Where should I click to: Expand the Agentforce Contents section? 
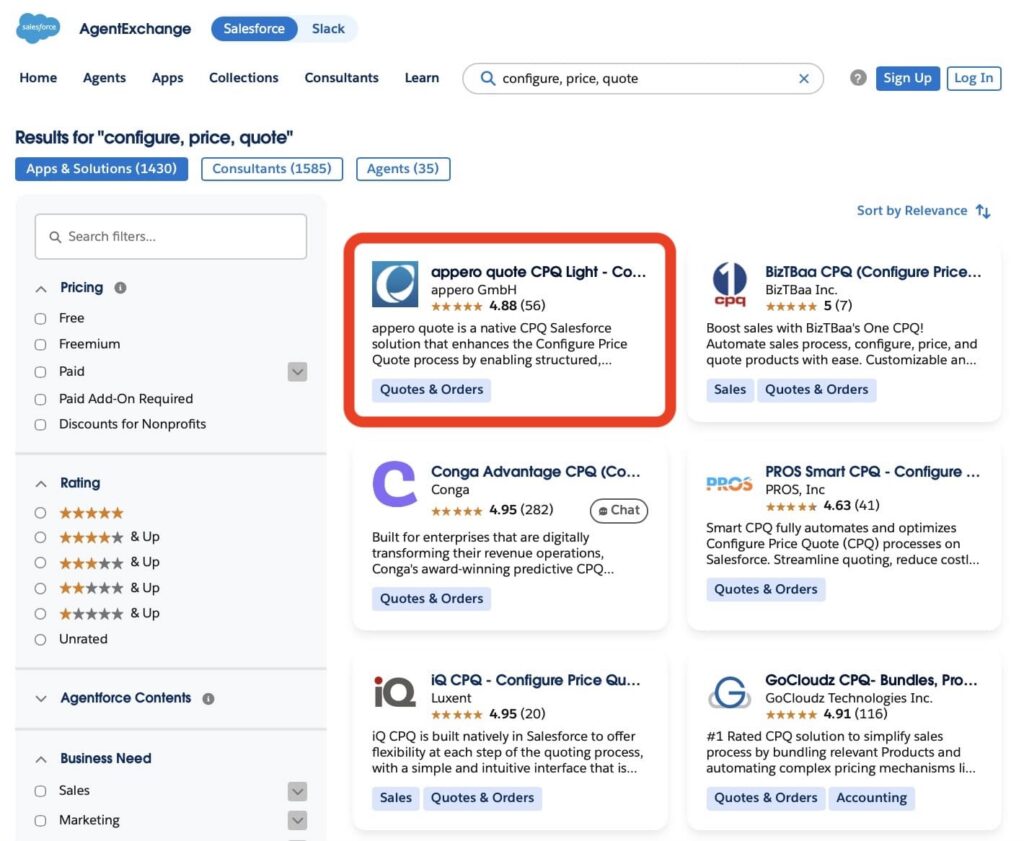41,699
